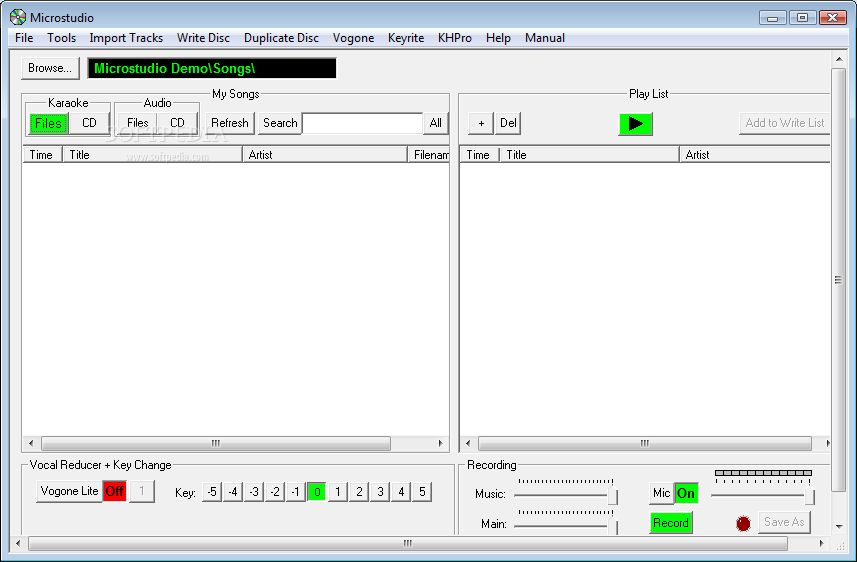Click the red record indicator light
Image resolution: width=857 pixels, height=562 pixels.
tap(743, 523)
